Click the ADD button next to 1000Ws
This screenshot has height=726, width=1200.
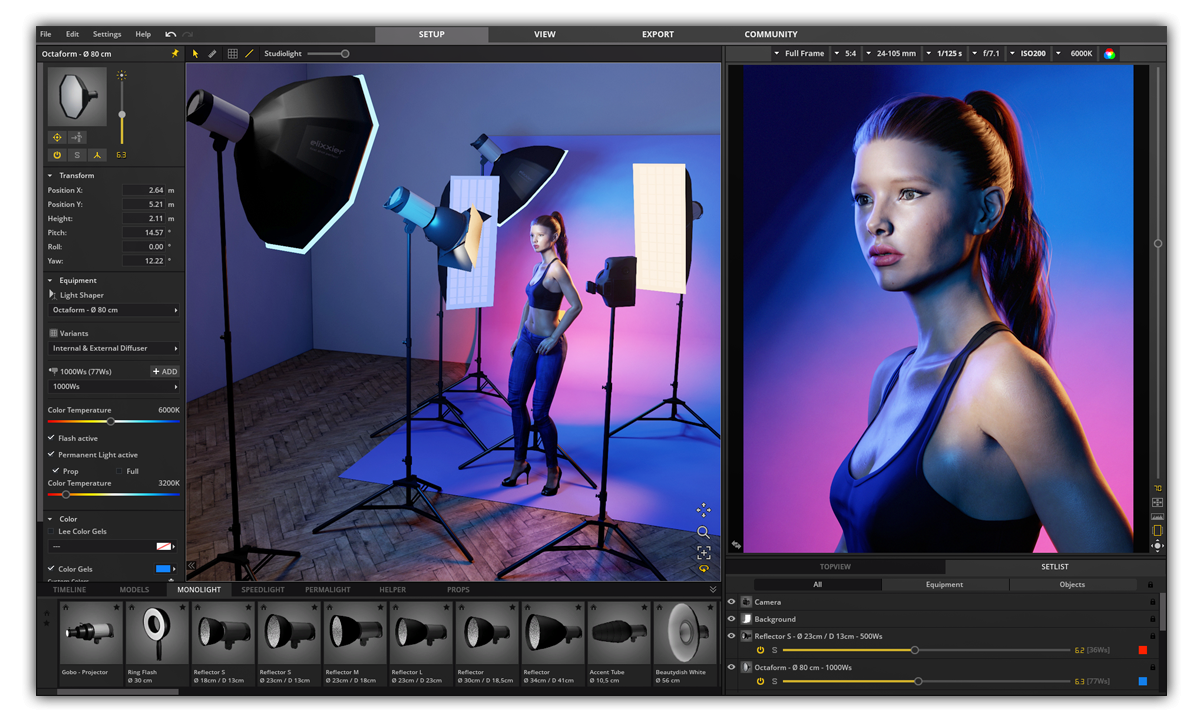[x=165, y=371]
